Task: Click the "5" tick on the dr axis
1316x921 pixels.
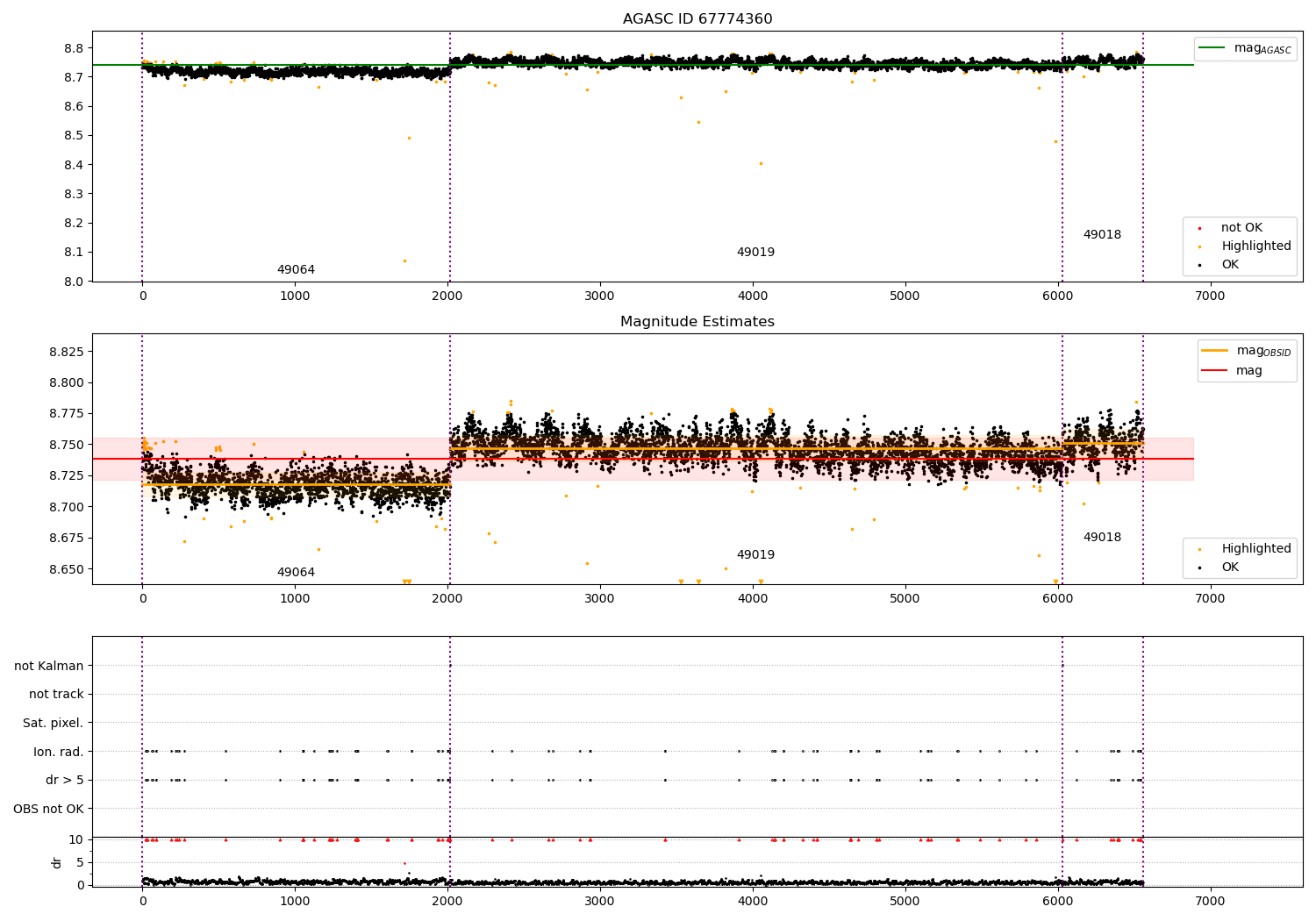Action: 81,862
